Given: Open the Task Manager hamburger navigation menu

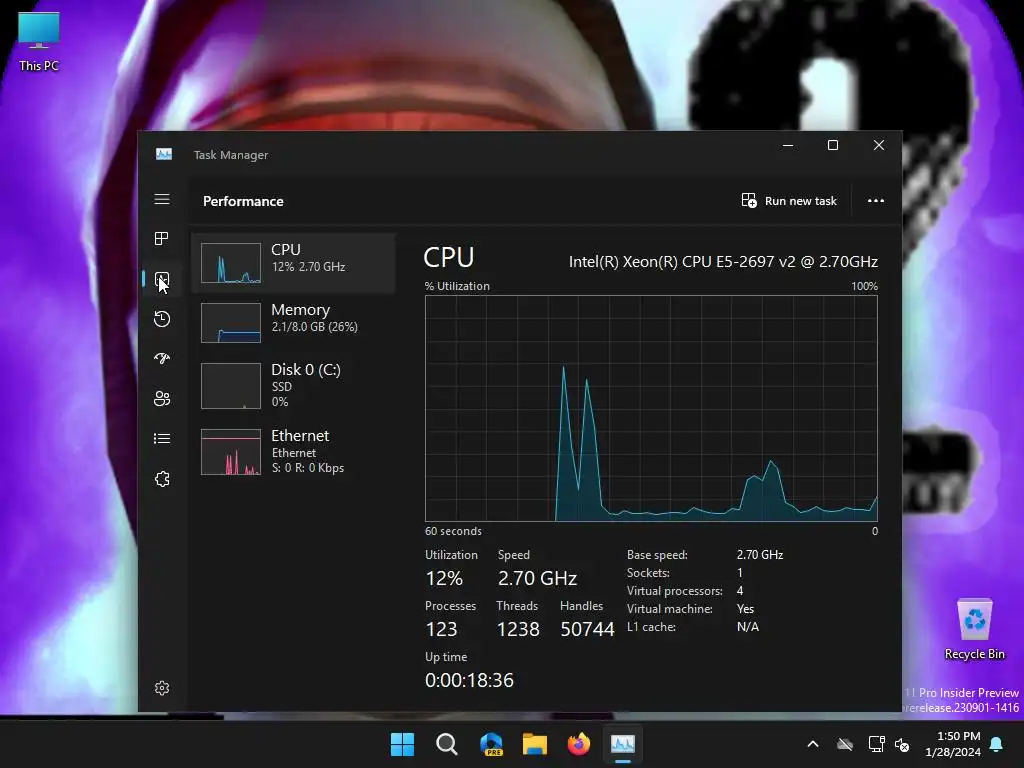Looking at the screenshot, I should (162, 199).
